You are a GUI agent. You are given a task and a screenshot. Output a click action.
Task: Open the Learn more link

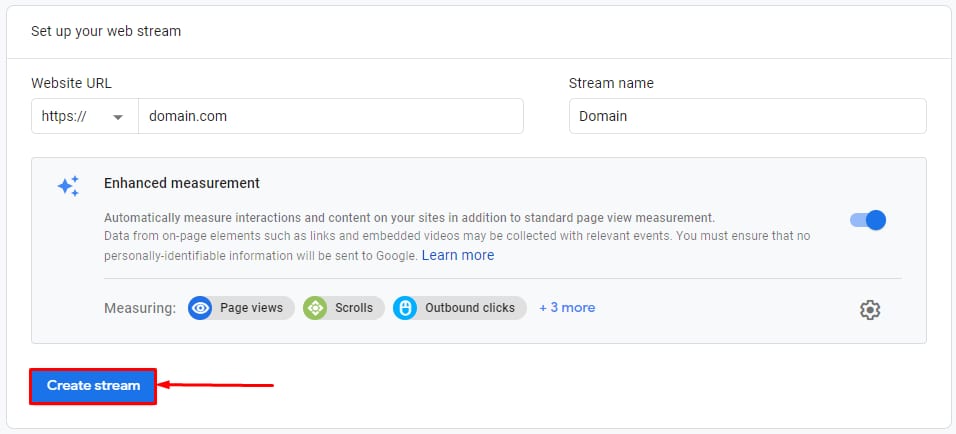click(457, 255)
